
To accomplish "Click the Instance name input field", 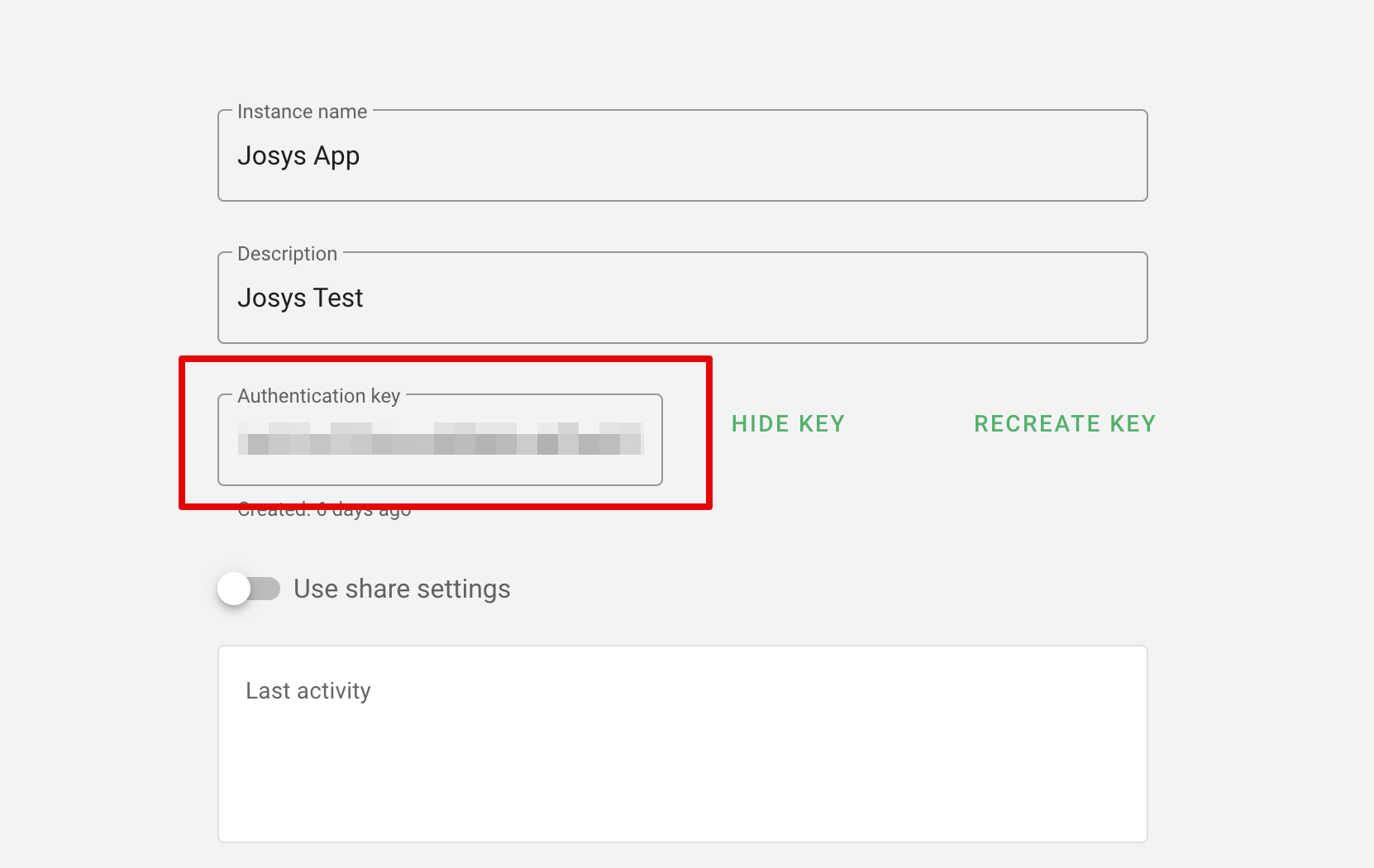I will [682, 156].
